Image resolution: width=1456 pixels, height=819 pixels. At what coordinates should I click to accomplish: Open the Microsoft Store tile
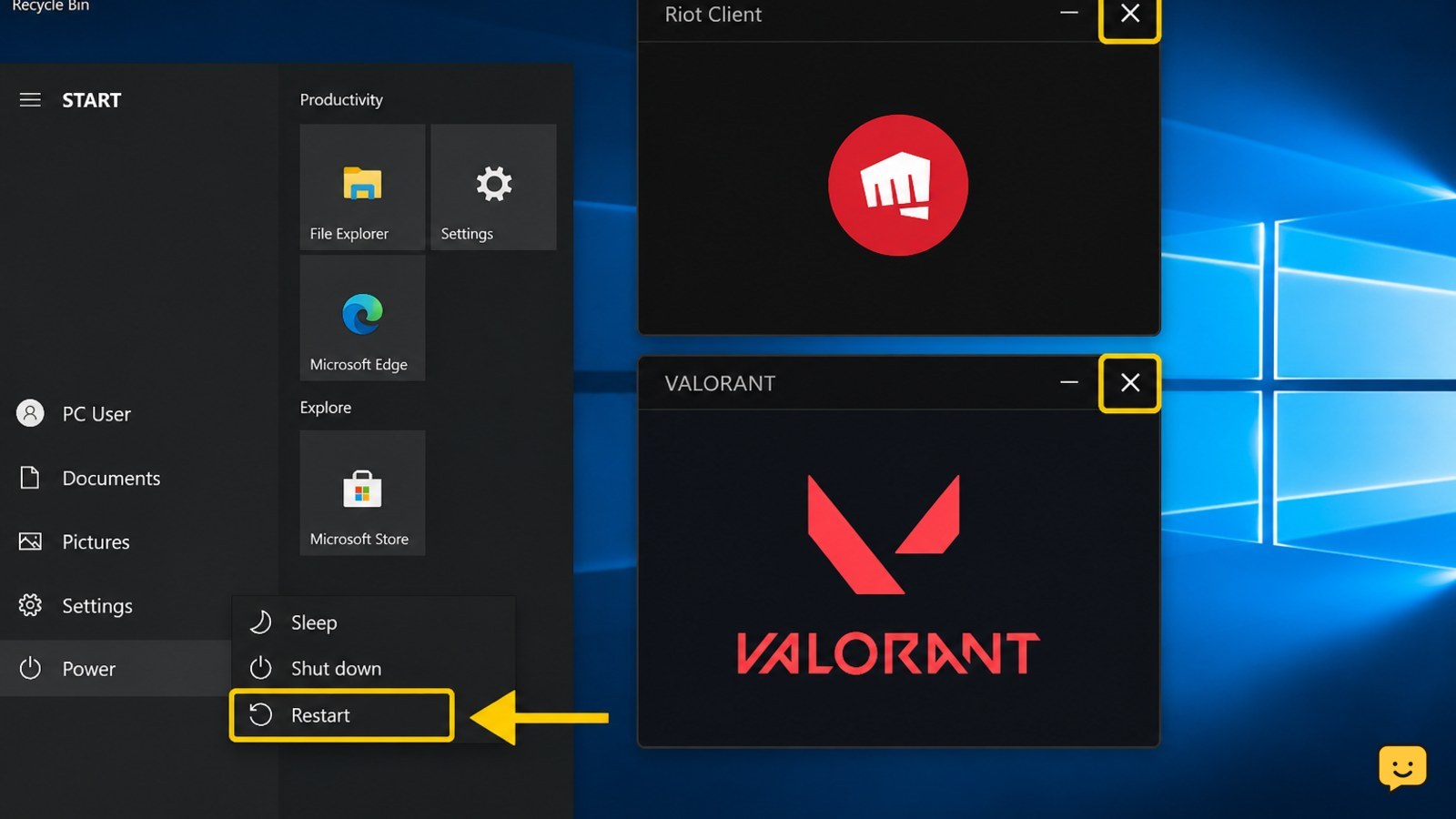pyautogui.click(x=362, y=492)
